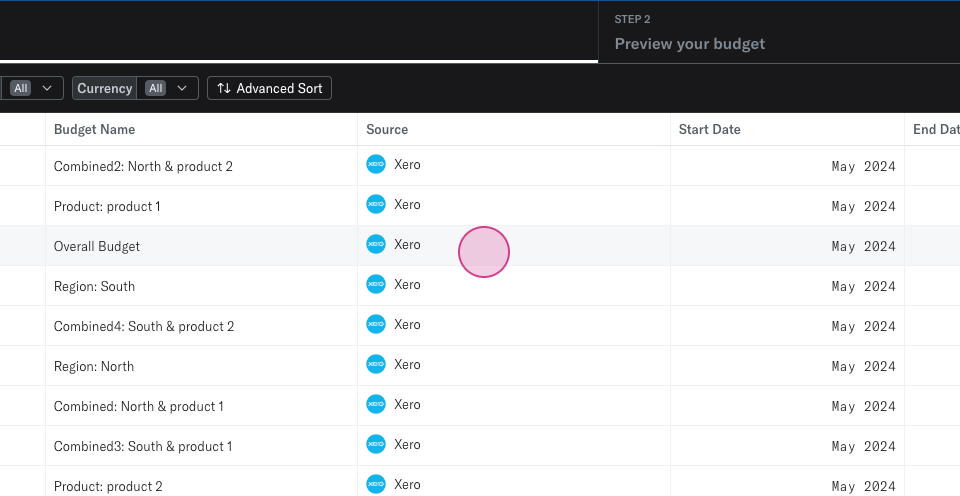Click May 2024 date in Region: North row
960x496 pixels.
tap(863, 366)
